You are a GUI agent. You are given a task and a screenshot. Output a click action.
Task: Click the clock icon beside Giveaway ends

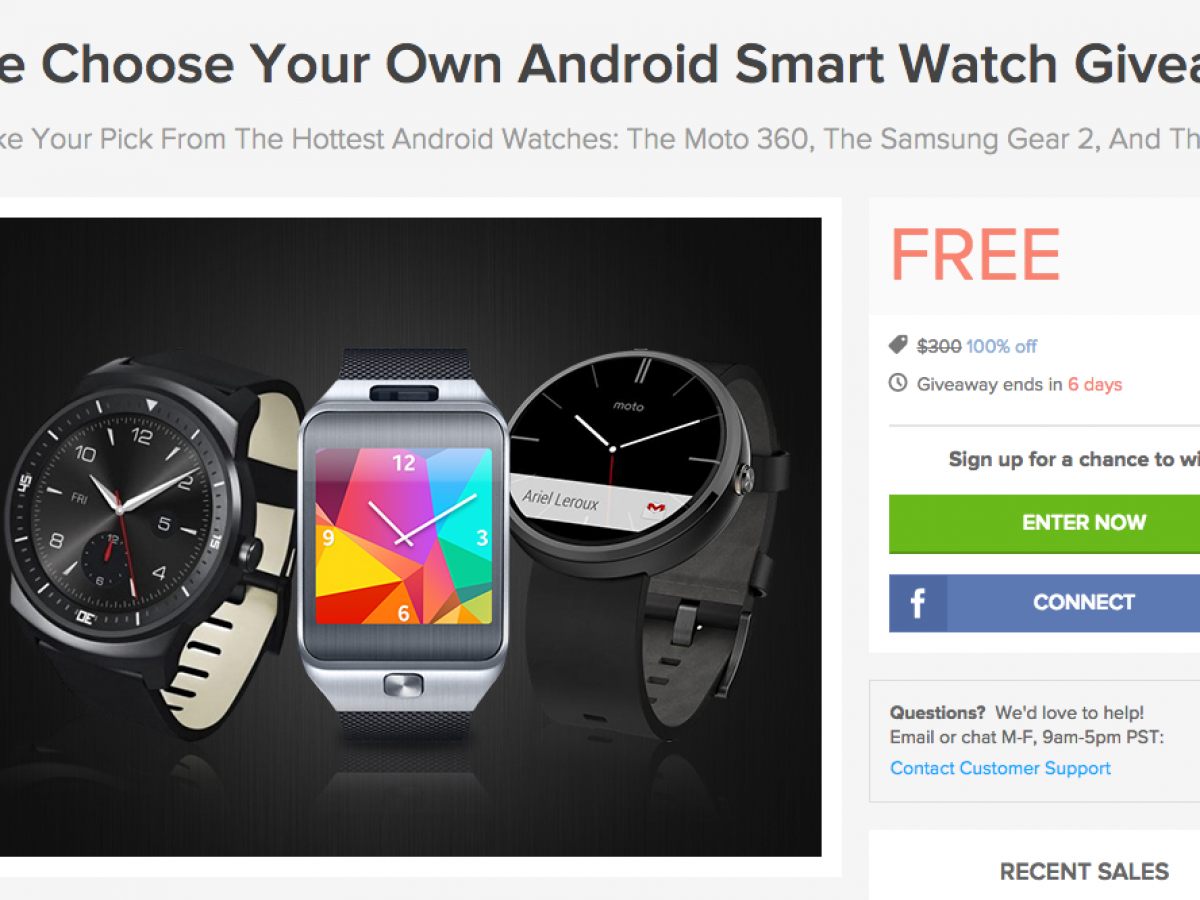pos(898,383)
